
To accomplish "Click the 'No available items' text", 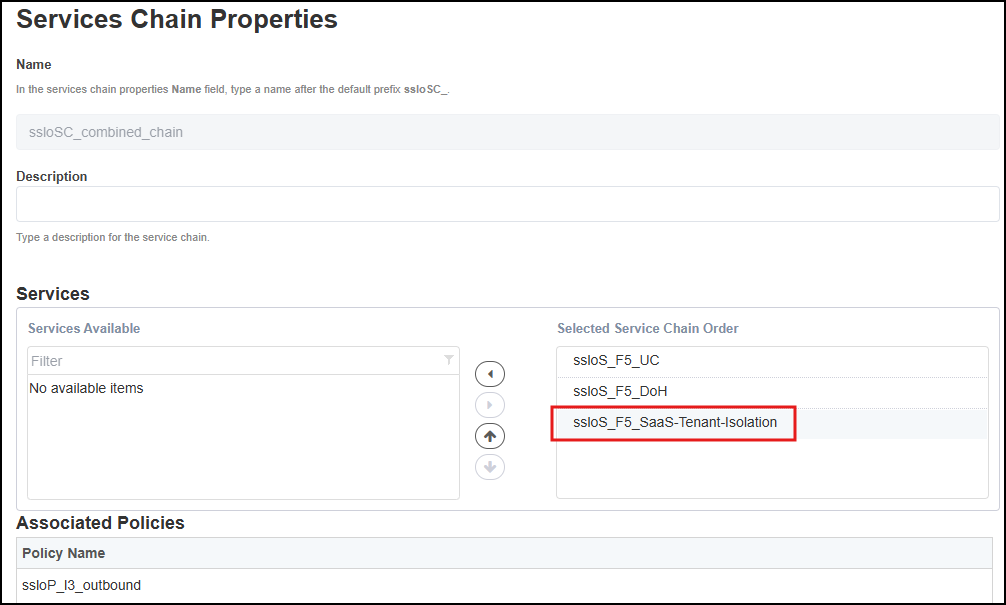I will click(x=86, y=388).
